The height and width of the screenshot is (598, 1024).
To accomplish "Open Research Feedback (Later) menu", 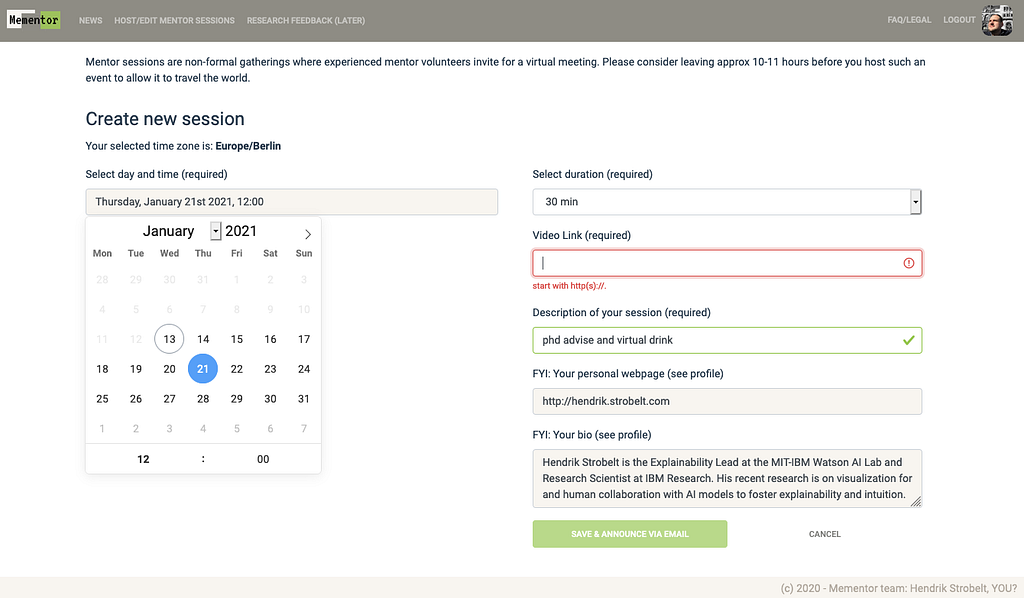I will click(x=306, y=20).
